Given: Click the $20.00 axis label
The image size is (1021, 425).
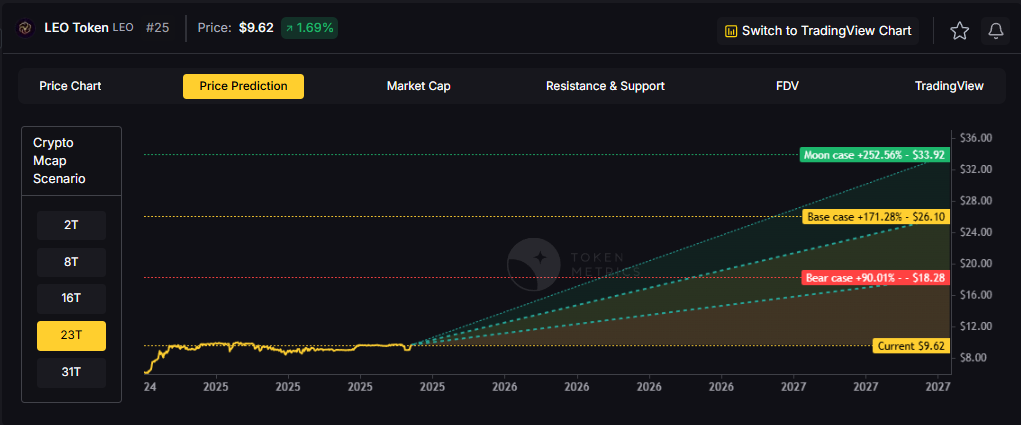Looking at the screenshot, I should [x=975, y=264].
